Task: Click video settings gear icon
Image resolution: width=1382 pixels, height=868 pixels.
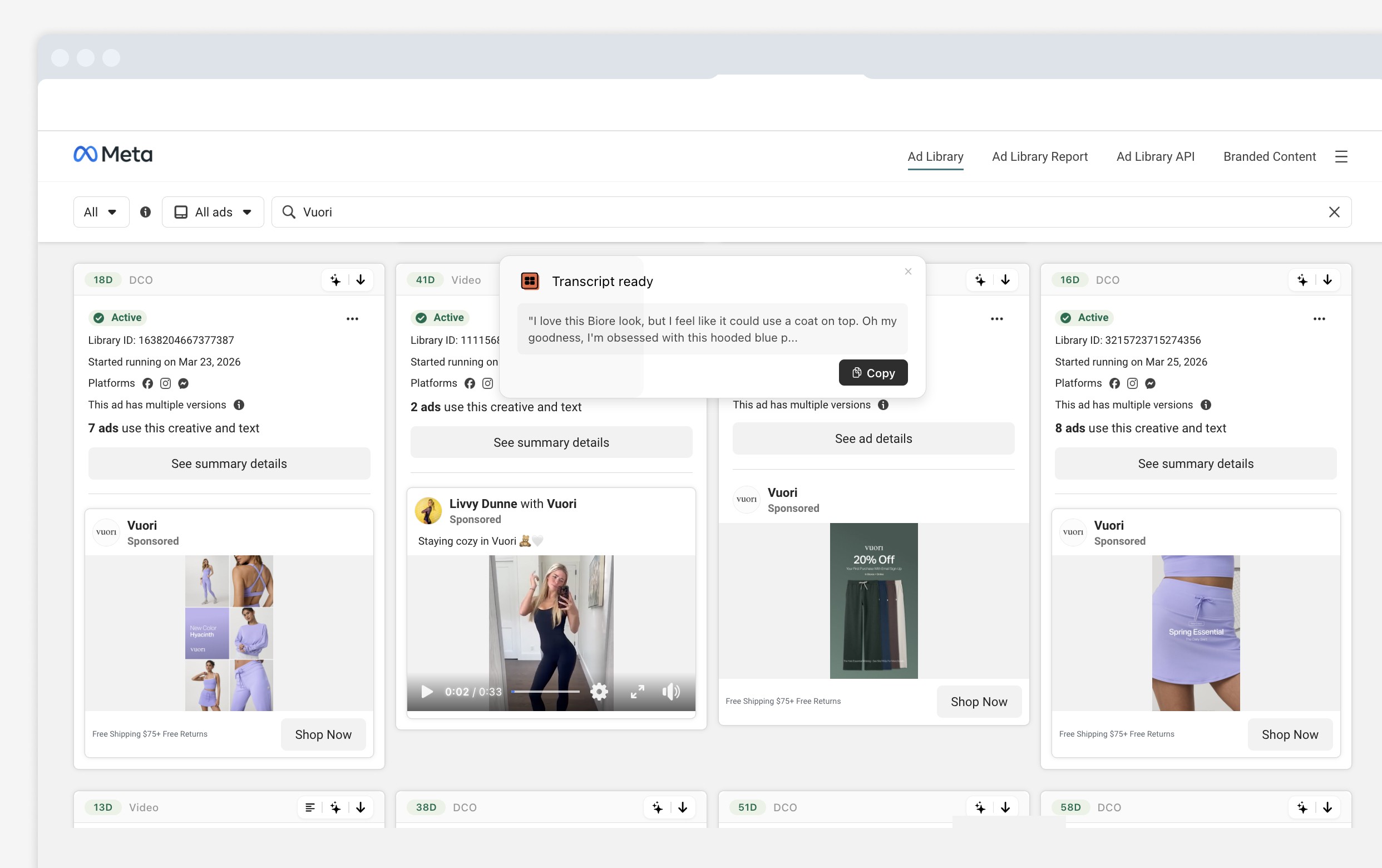Action: click(599, 692)
